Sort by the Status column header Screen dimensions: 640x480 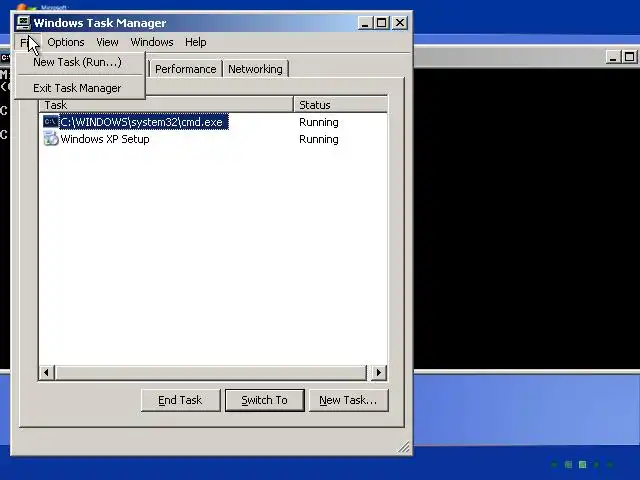340,105
